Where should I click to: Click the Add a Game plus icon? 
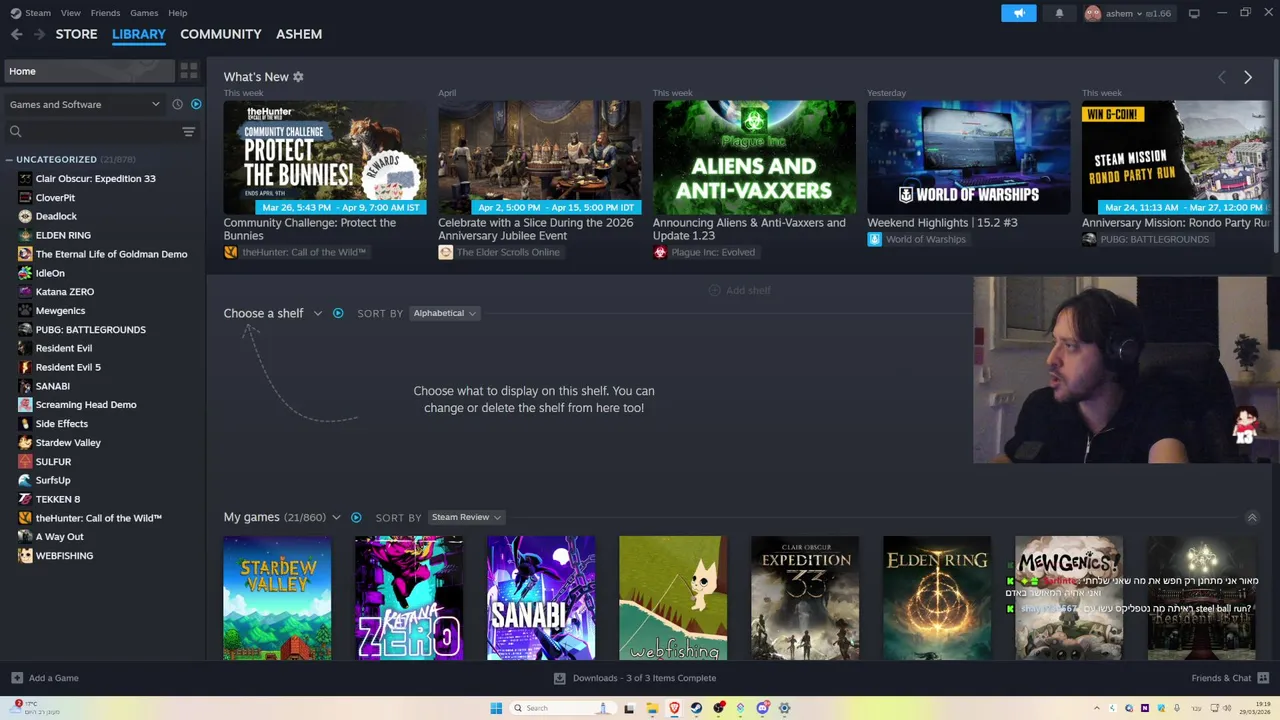(x=17, y=678)
